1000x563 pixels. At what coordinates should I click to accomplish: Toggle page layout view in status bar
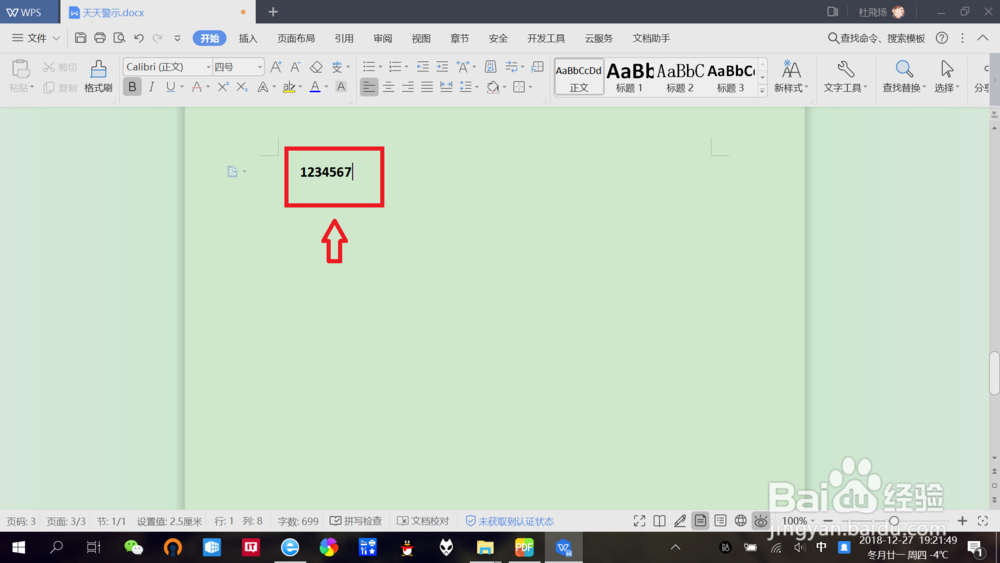(x=700, y=521)
